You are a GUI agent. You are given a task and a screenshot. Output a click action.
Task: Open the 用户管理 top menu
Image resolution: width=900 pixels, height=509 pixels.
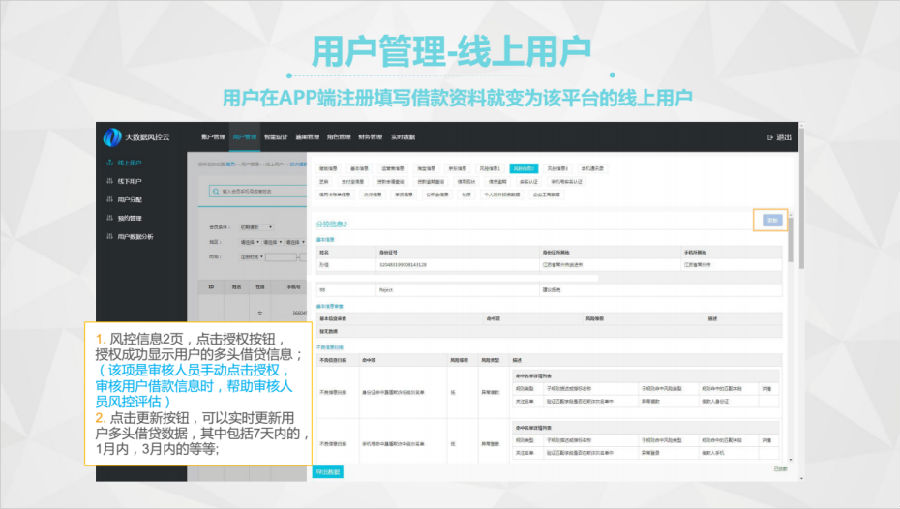pos(244,136)
